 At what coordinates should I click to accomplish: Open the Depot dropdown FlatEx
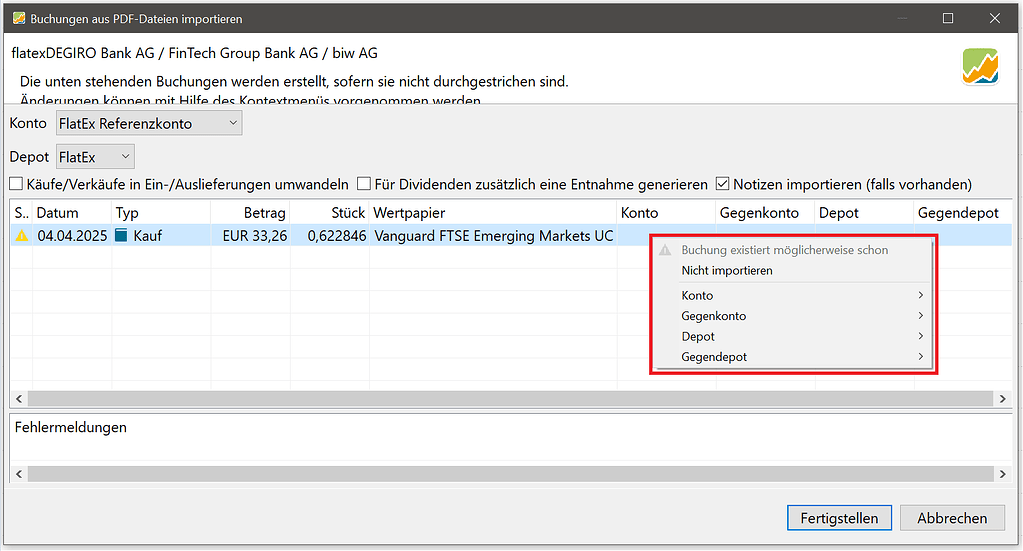coord(95,157)
